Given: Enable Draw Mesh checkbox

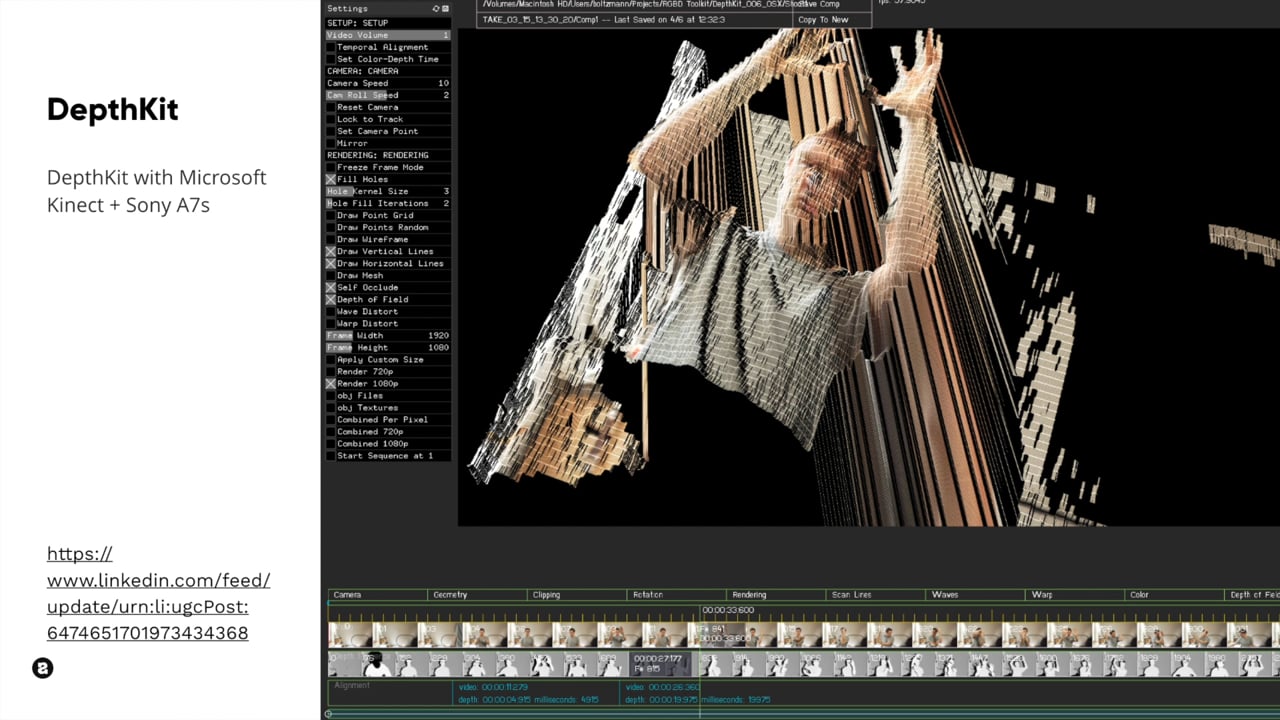Looking at the screenshot, I should [x=331, y=275].
